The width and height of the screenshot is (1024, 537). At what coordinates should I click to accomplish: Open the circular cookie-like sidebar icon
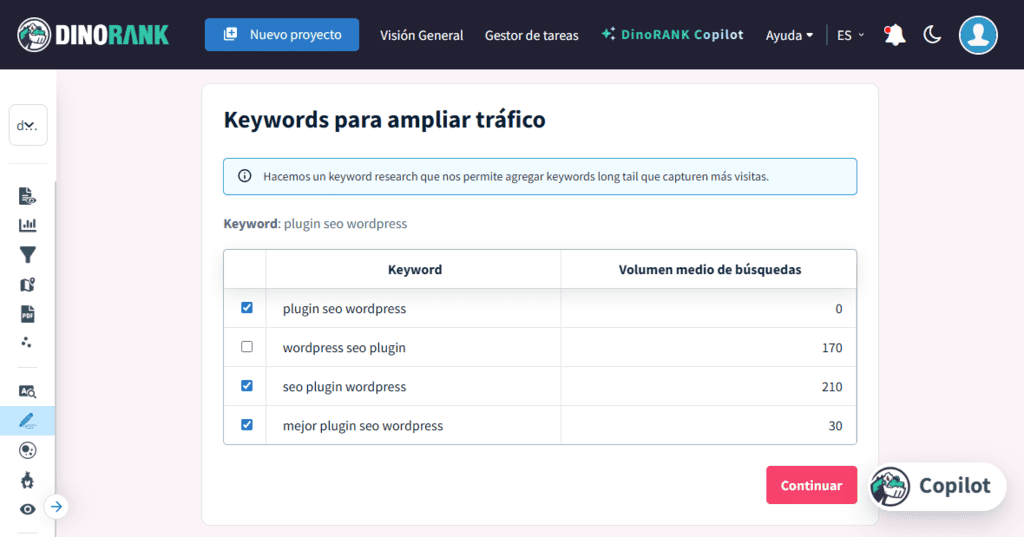click(x=27, y=450)
